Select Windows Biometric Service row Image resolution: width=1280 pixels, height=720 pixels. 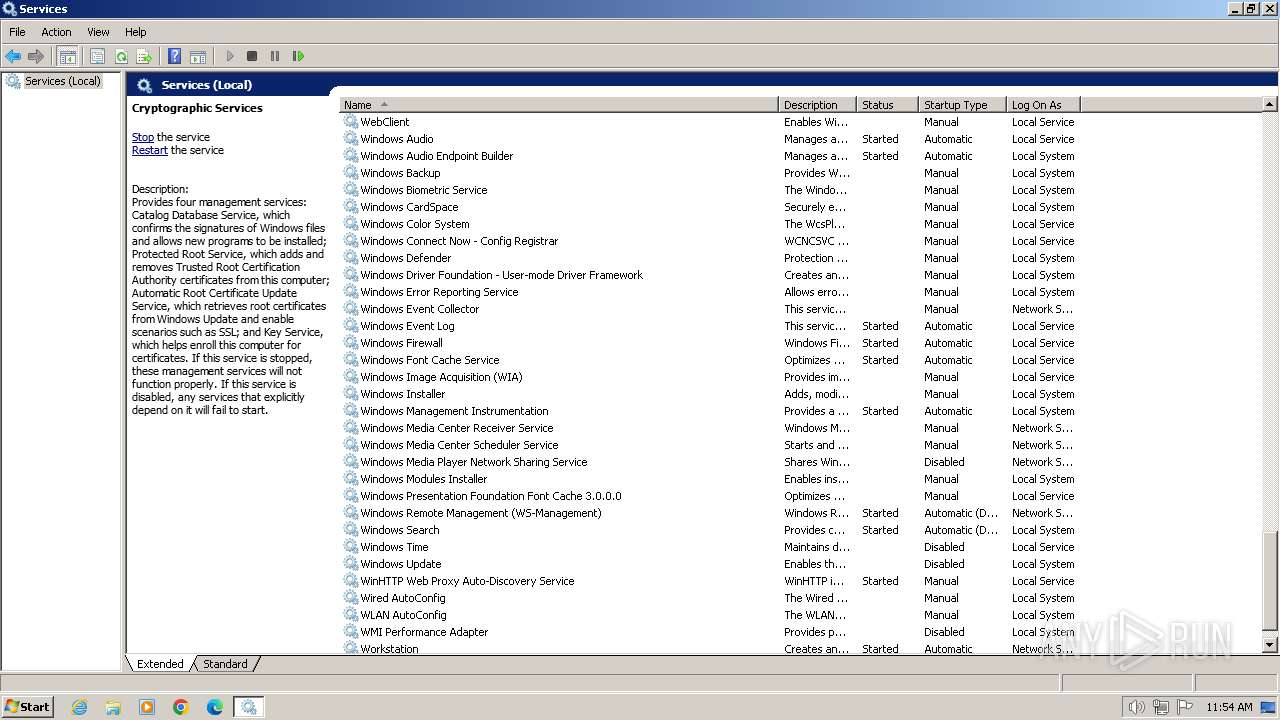point(710,190)
